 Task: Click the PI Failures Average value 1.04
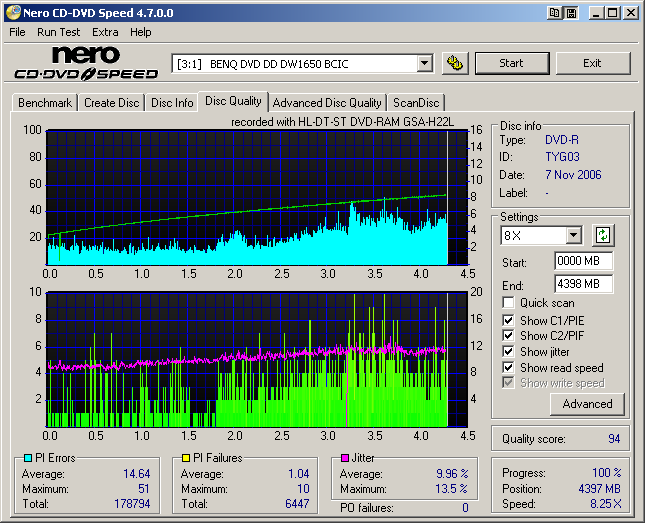point(299,474)
